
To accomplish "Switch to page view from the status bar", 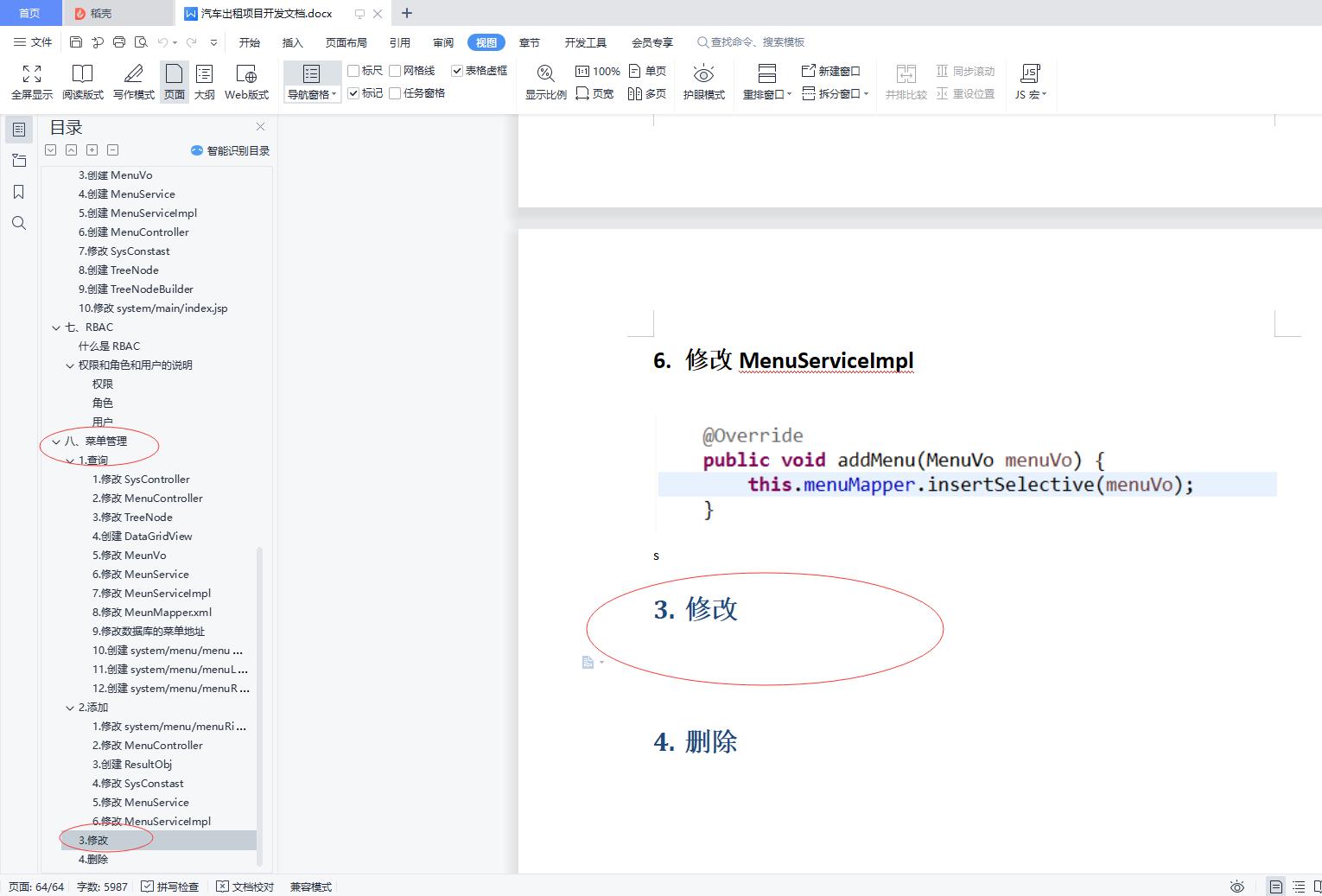I will 1275,886.
